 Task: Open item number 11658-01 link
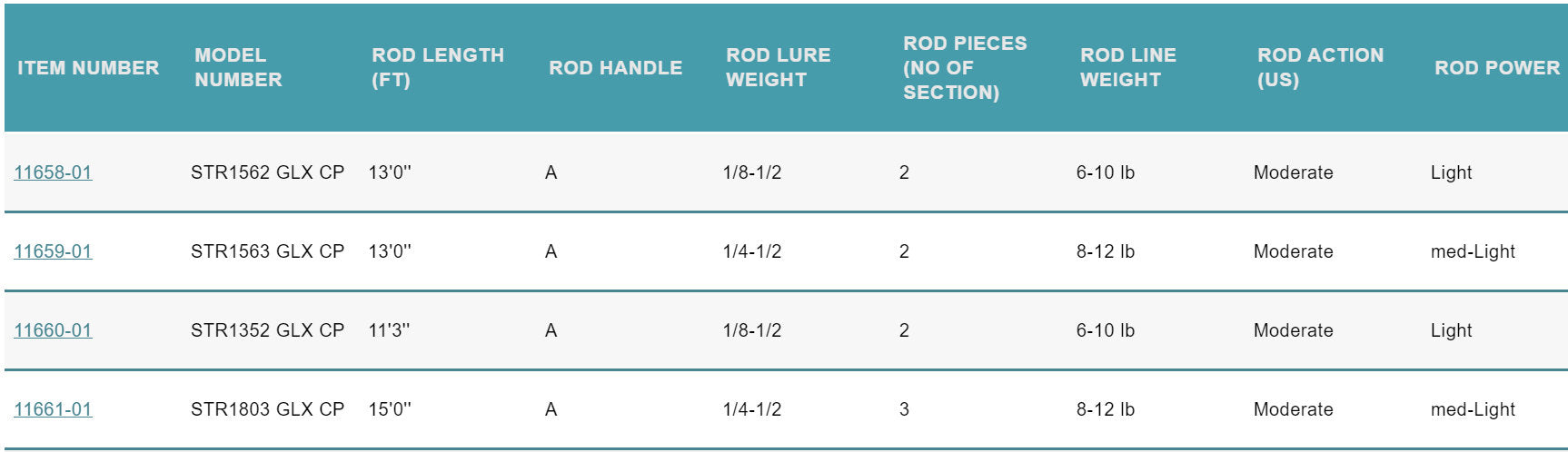point(53,172)
